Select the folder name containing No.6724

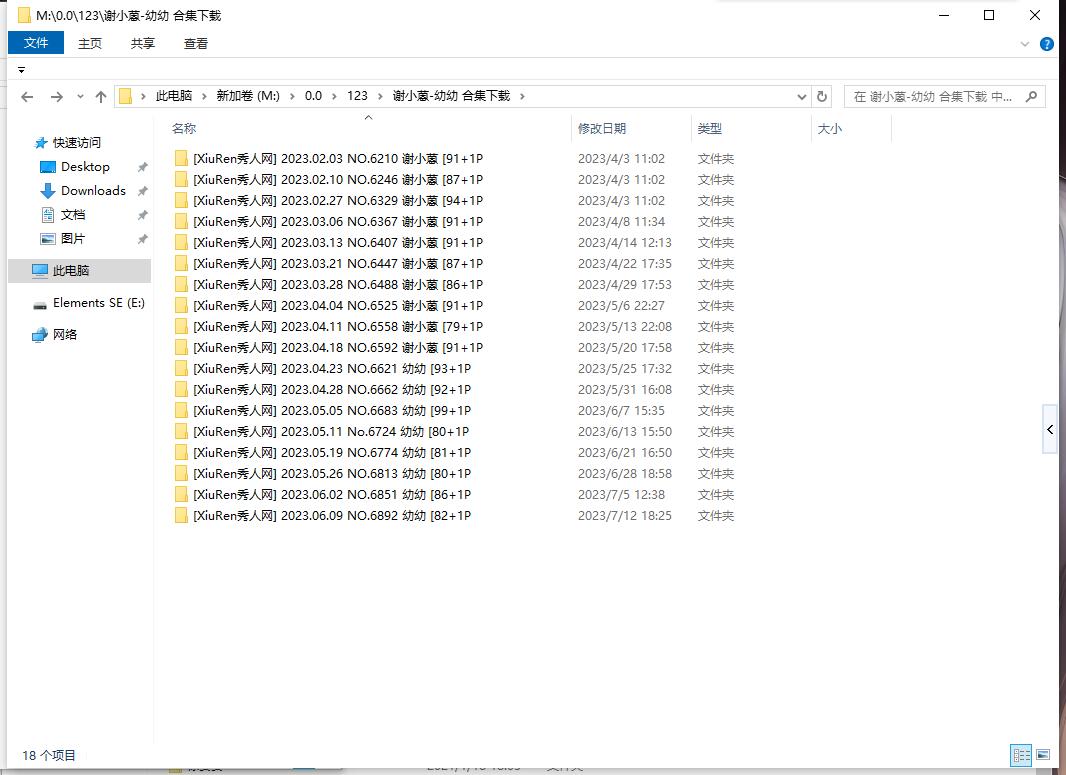[331, 432]
